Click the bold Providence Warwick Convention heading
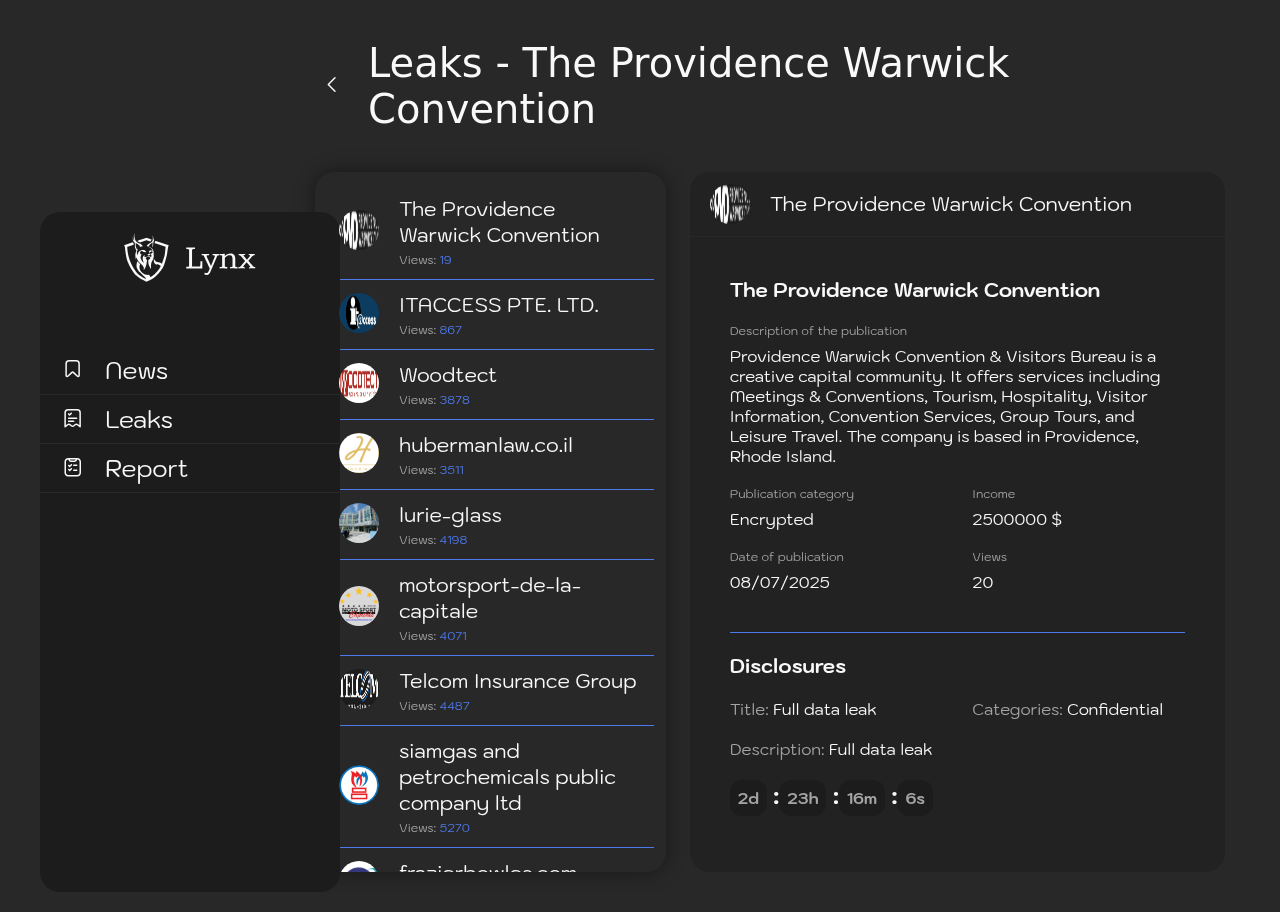Screen dimensions: 1280x912 point(915,290)
